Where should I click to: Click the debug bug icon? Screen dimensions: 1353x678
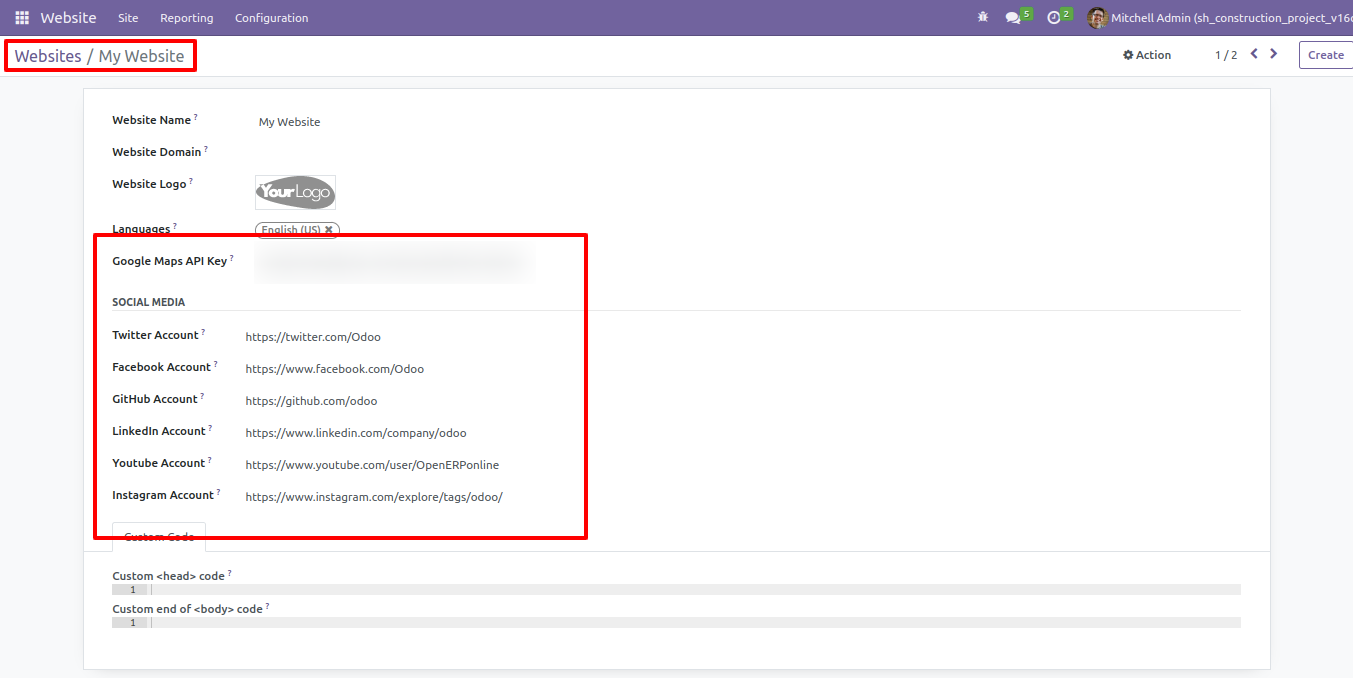click(x=983, y=18)
